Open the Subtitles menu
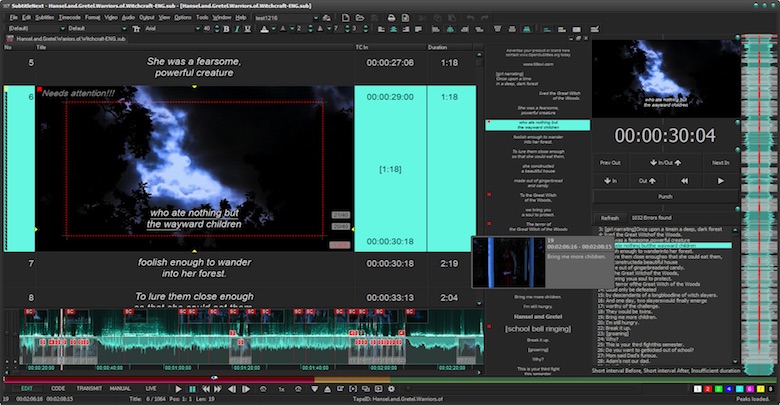Image resolution: width=780 pixels, height=405 pixels. point(45,17)
